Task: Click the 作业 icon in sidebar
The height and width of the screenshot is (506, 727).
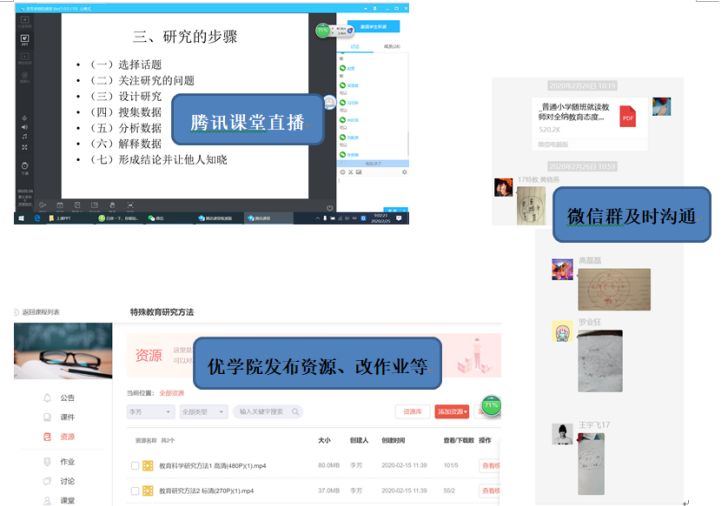Action: point(46,461)
